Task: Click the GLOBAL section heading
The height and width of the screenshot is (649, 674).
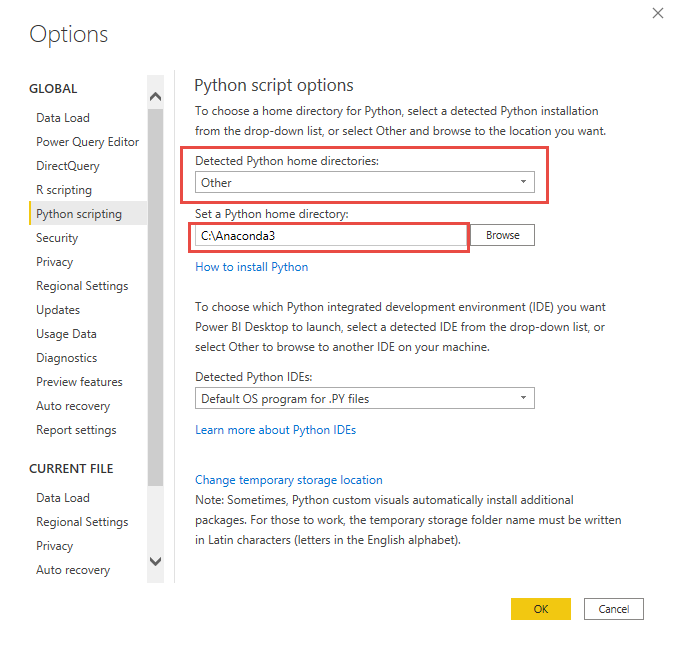Action: tap(53, 89)
